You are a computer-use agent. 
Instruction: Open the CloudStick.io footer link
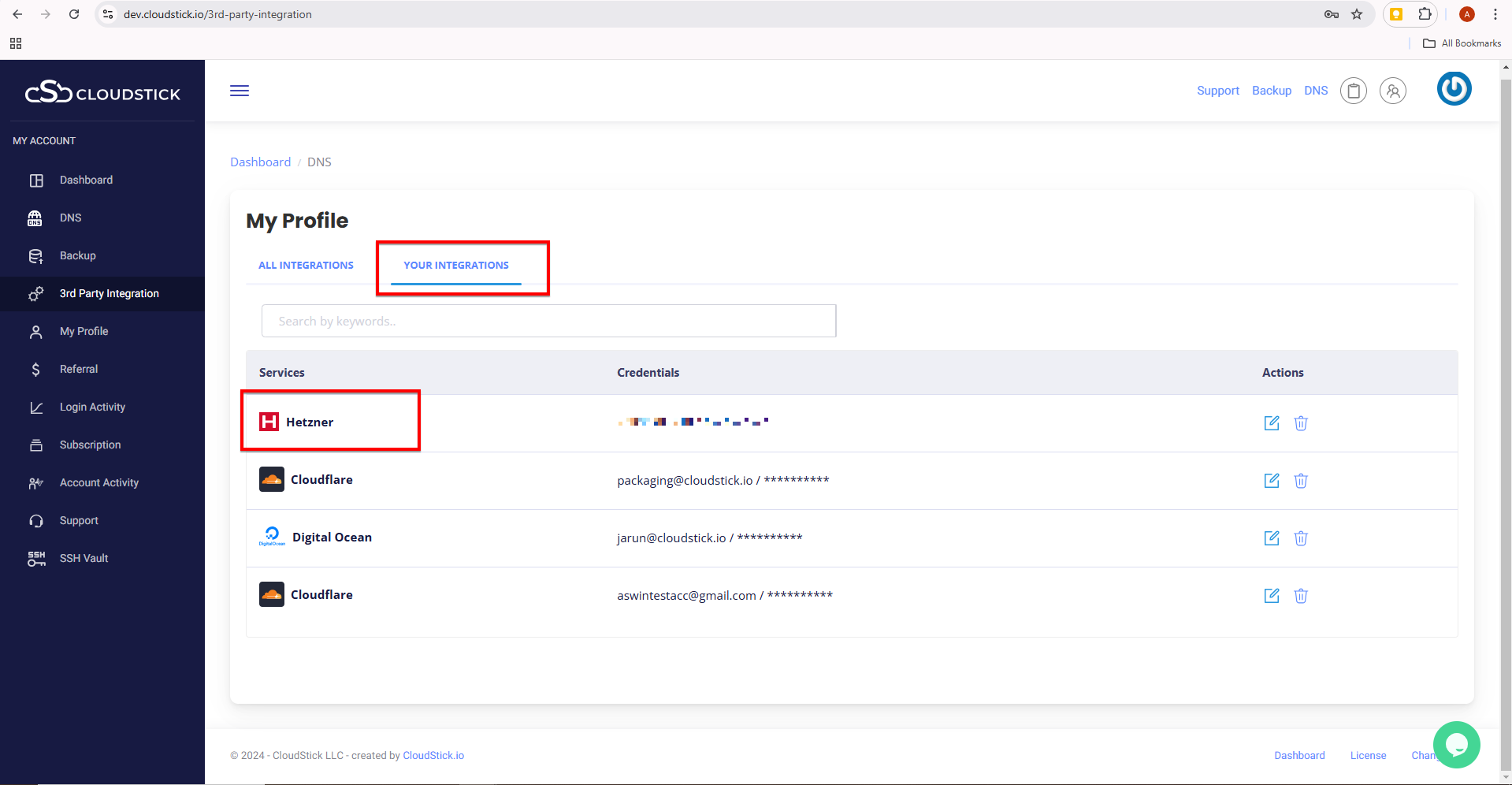[x=433, y=756]
